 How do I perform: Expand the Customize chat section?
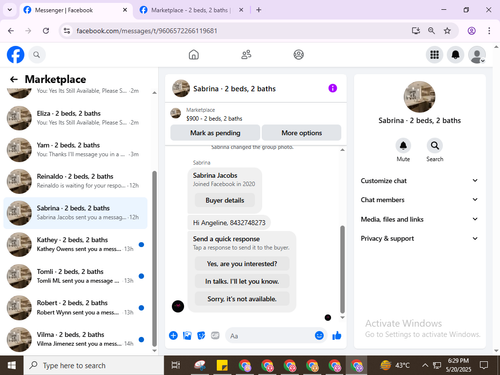coord(419,181)
